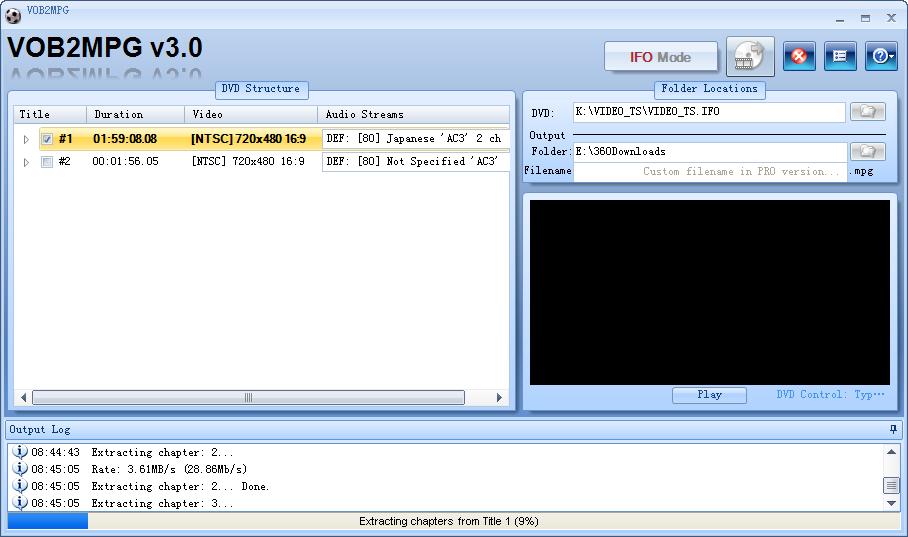
Task: Click Title #2 video format text
Action: [x=248, y=161]
